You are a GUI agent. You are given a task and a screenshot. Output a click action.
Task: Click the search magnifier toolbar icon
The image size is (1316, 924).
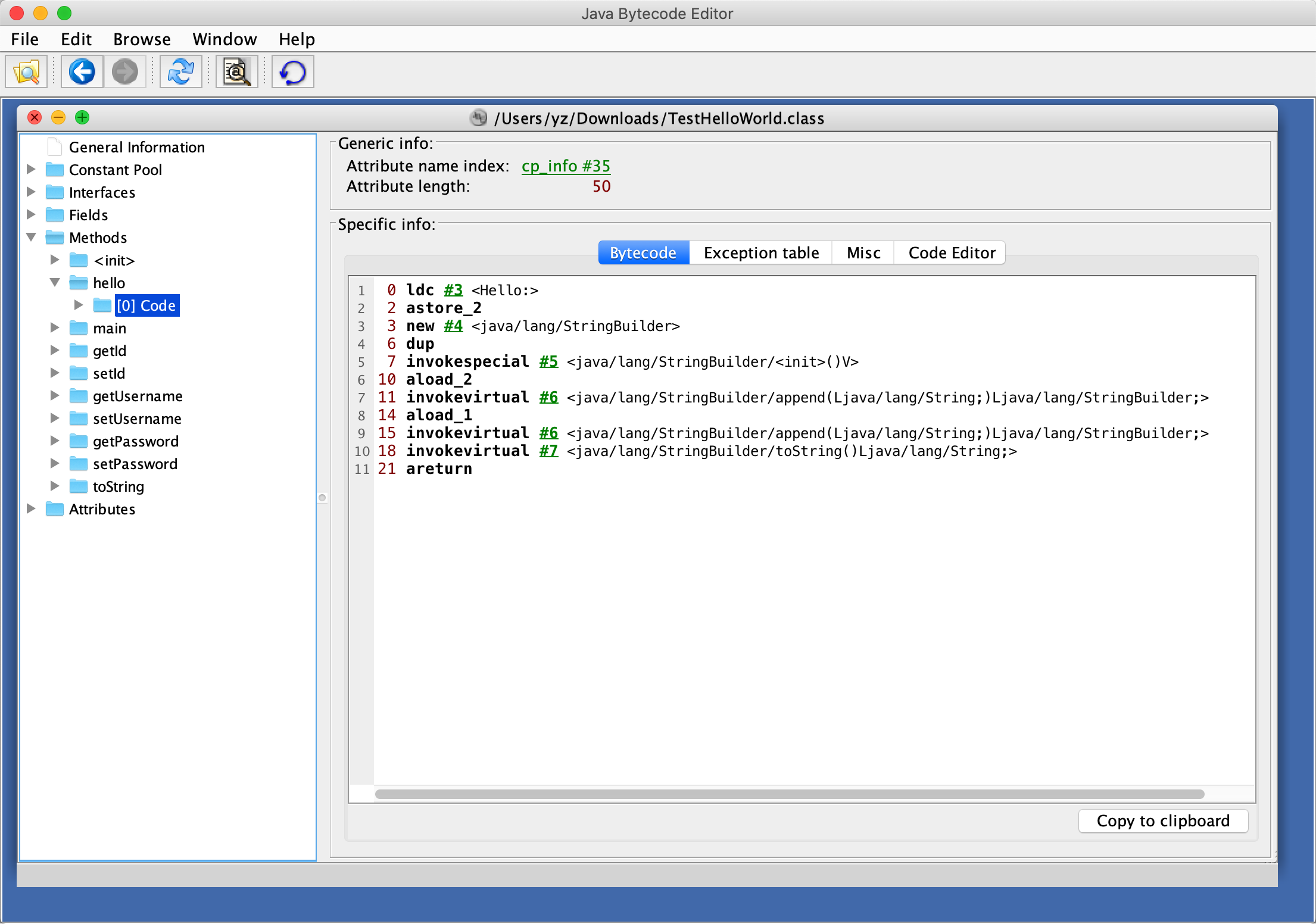236,72
